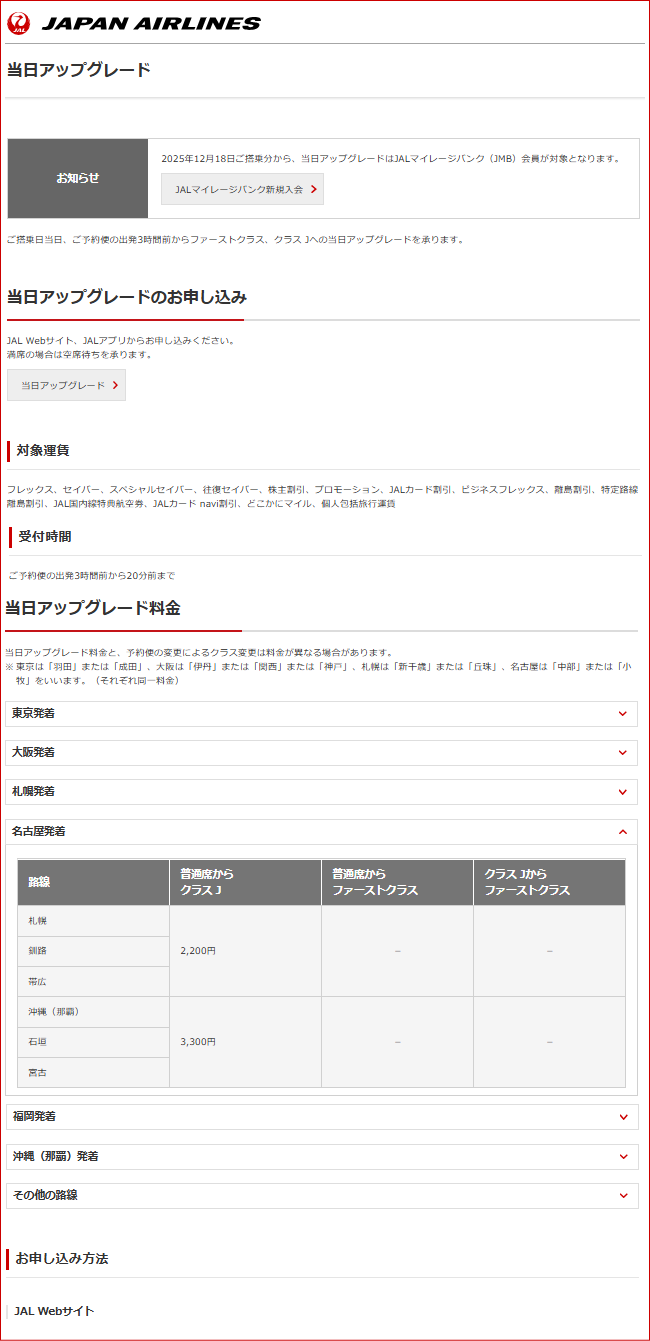Click the お知らせ notice label
The width and height of the screenshot is (650, 1341).
pyautogui.click(x=78, y=178)
